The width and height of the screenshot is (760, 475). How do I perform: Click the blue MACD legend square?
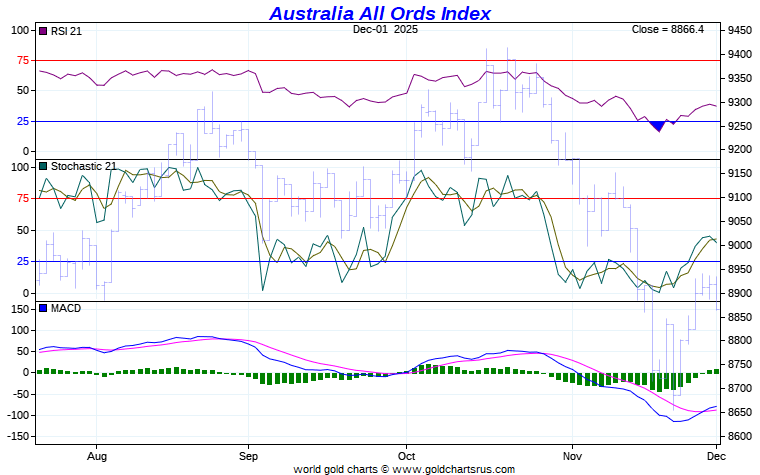coord(42,308)
